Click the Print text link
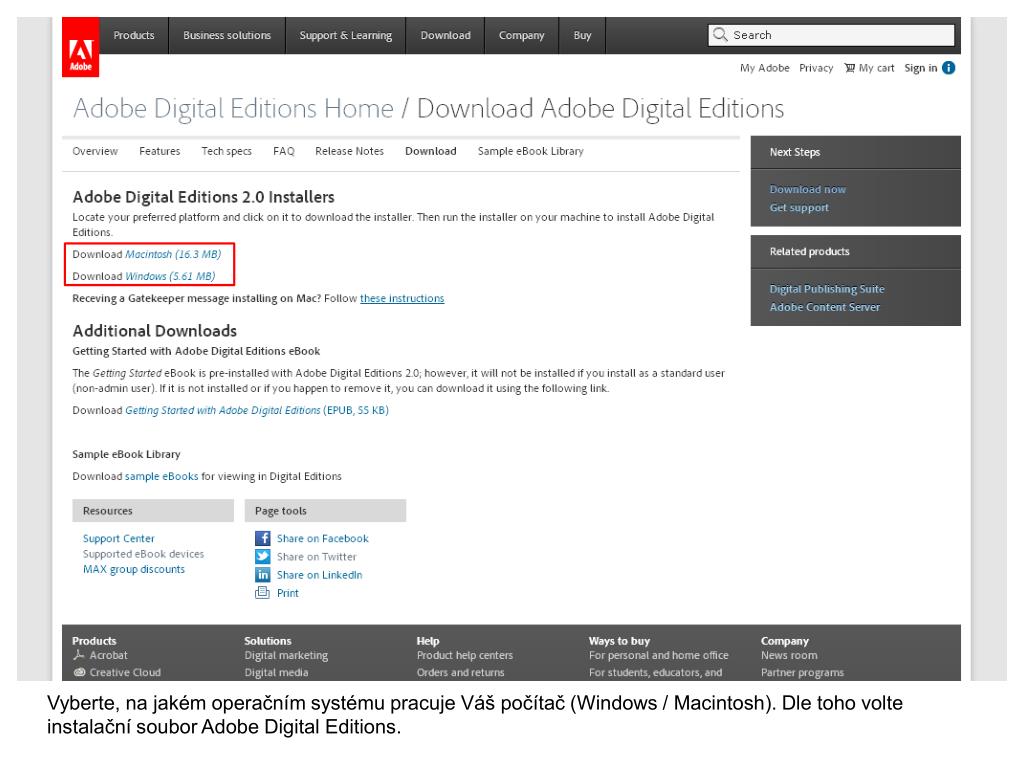This screenshot has height=768, width=1024. [x=287, y=593]
